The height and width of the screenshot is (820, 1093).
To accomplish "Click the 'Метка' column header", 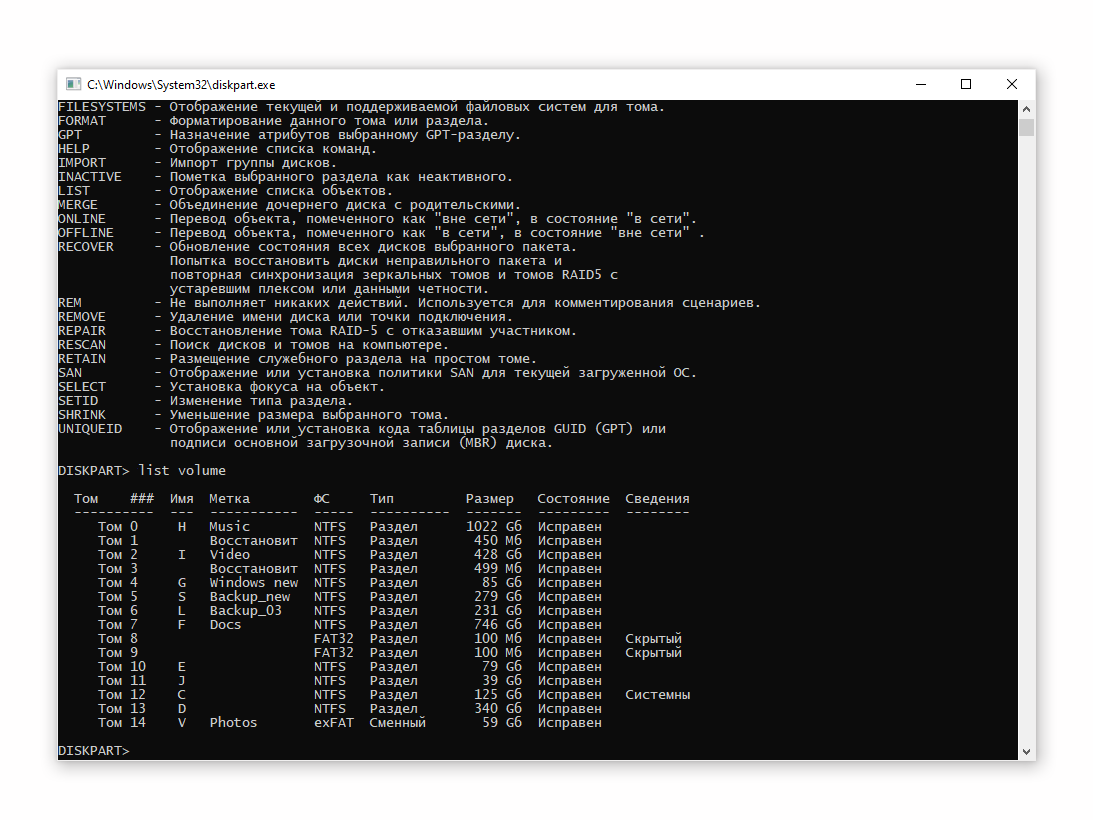I will tap(229, 499).
